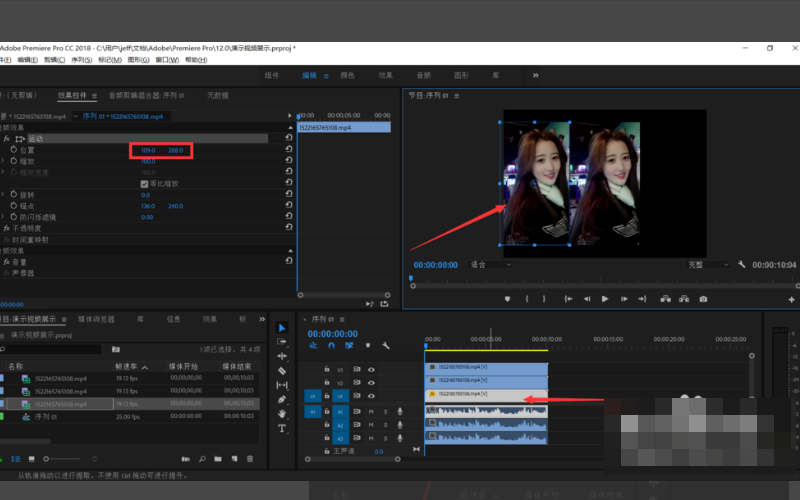Click new bin folder icon
Image resolution: width=800 pixels, height=500 pixels.
218,459
